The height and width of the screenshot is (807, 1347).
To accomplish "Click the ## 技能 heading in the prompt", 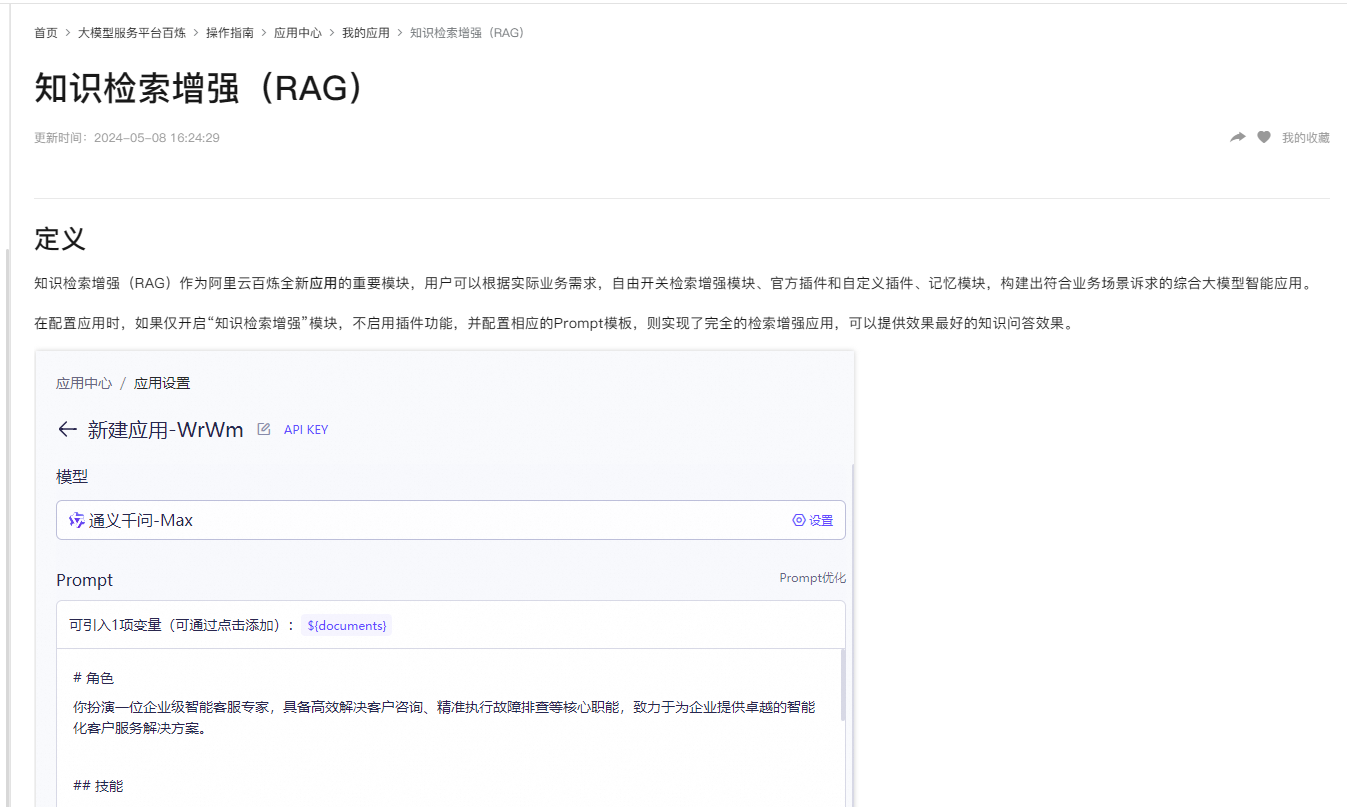I will coord(98,786).
